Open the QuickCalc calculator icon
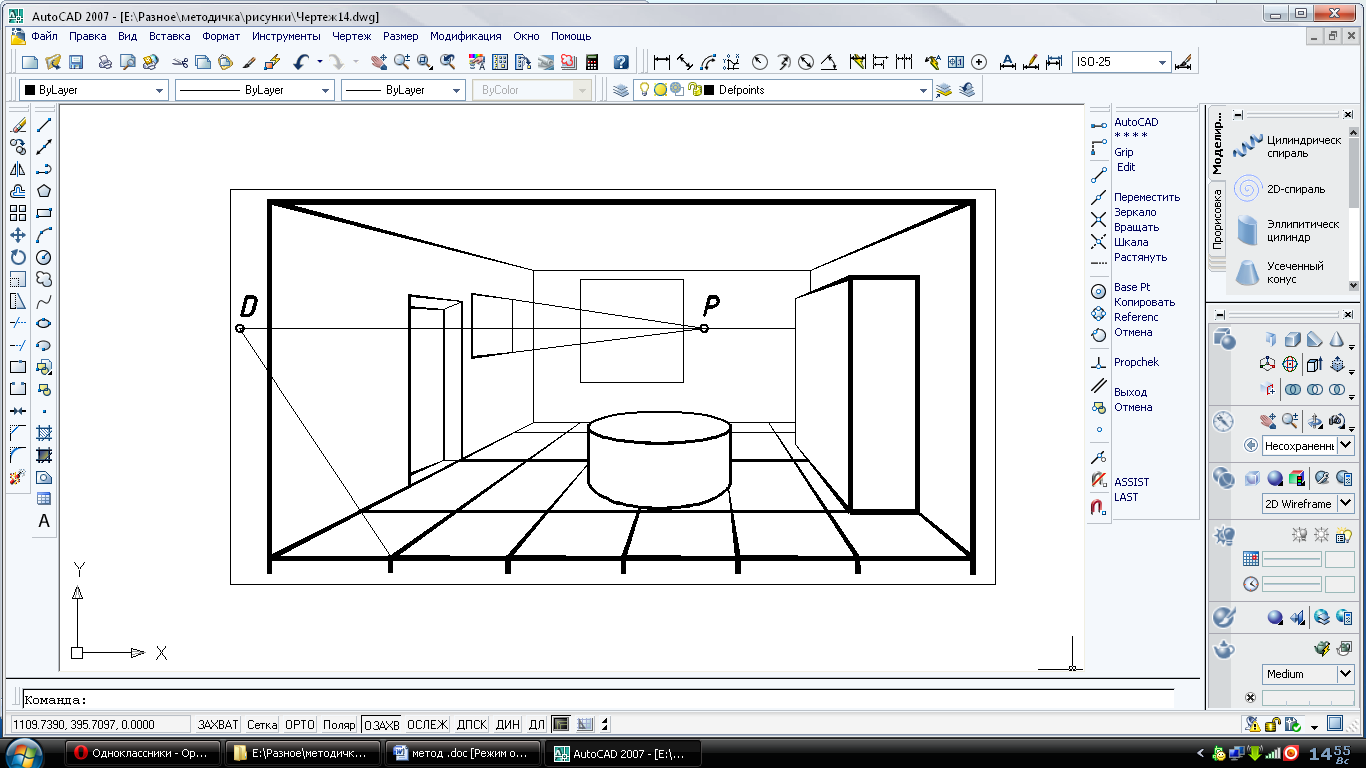 pyautogui.click(x=592, y=62)
